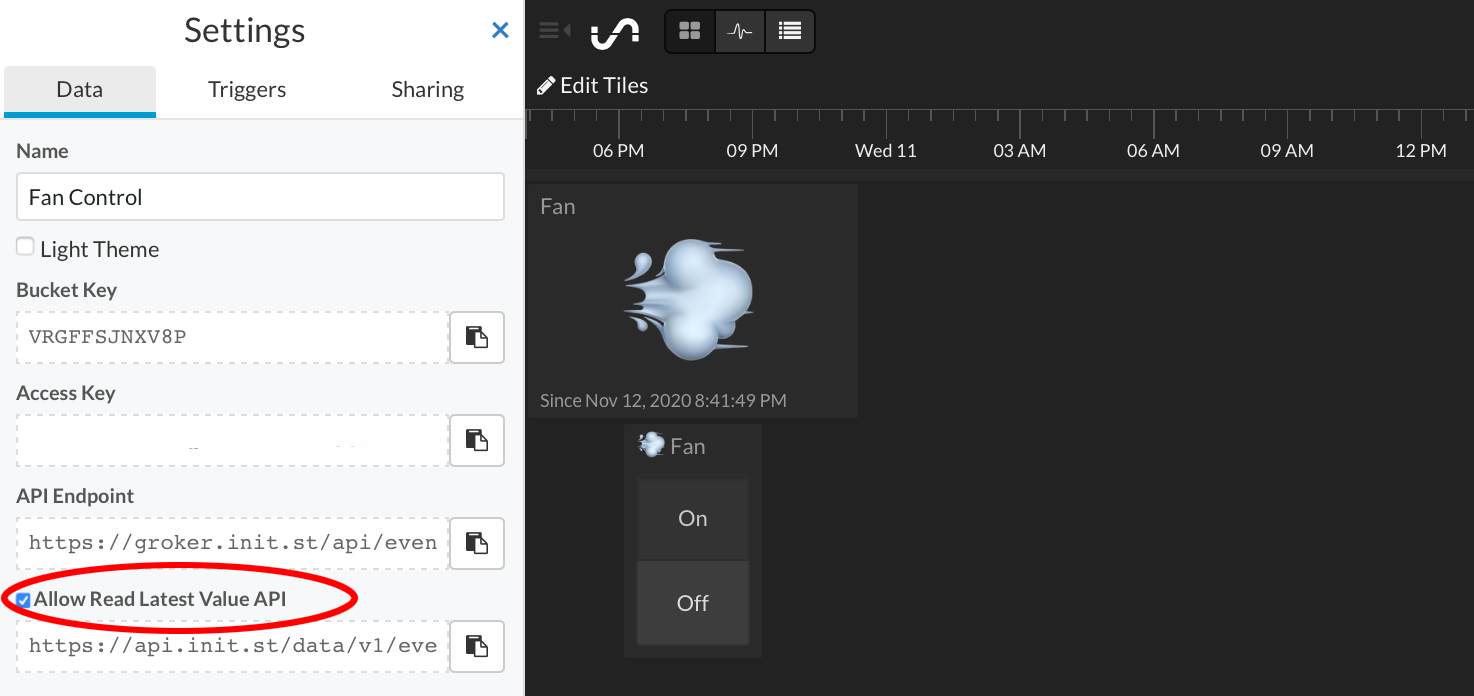This screenshot has width=1474, height=696.
Task: Copy the Access Key to clipboard
Action: [477, 440]
